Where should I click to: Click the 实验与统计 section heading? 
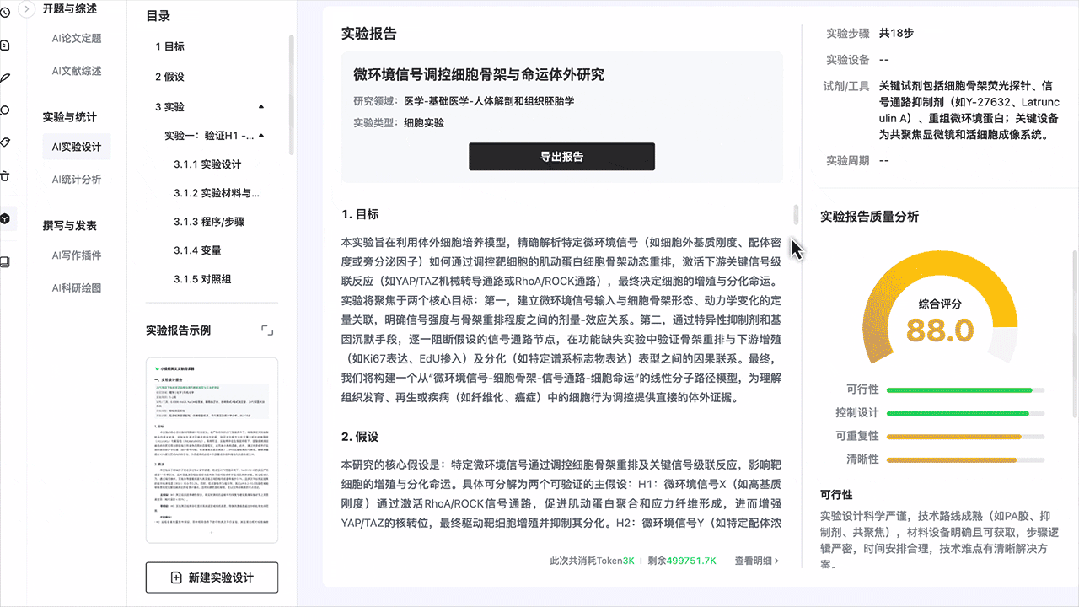click(x=70, y=116)
